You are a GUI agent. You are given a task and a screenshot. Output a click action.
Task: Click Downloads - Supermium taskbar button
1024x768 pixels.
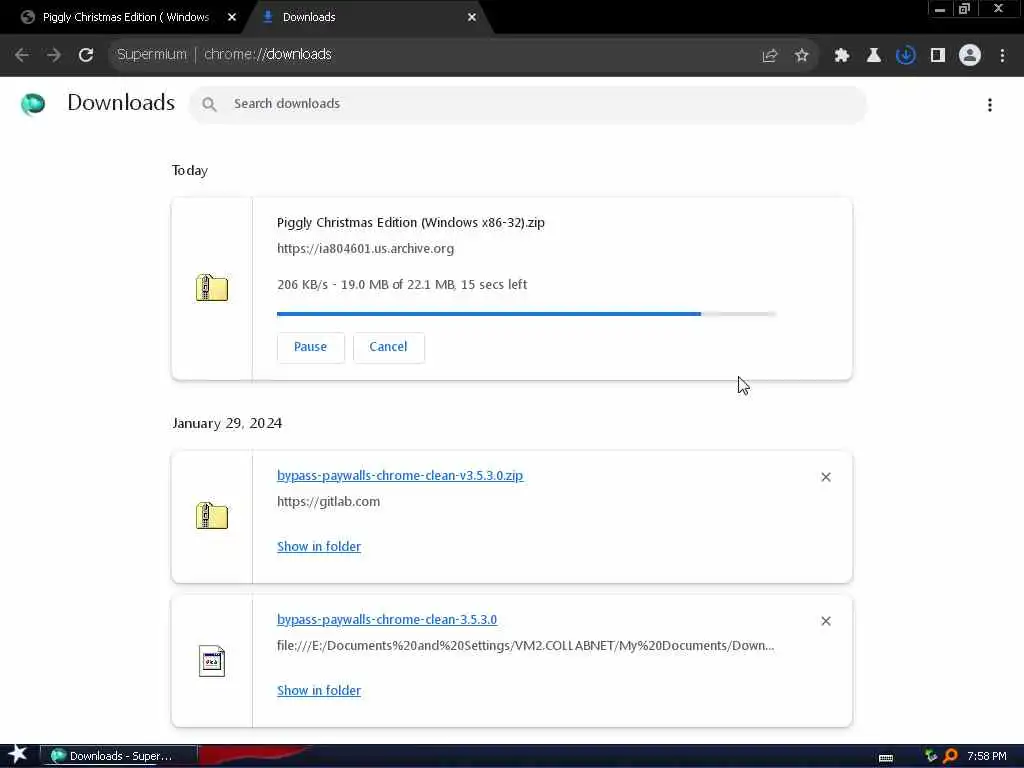(x=118, y=756)
